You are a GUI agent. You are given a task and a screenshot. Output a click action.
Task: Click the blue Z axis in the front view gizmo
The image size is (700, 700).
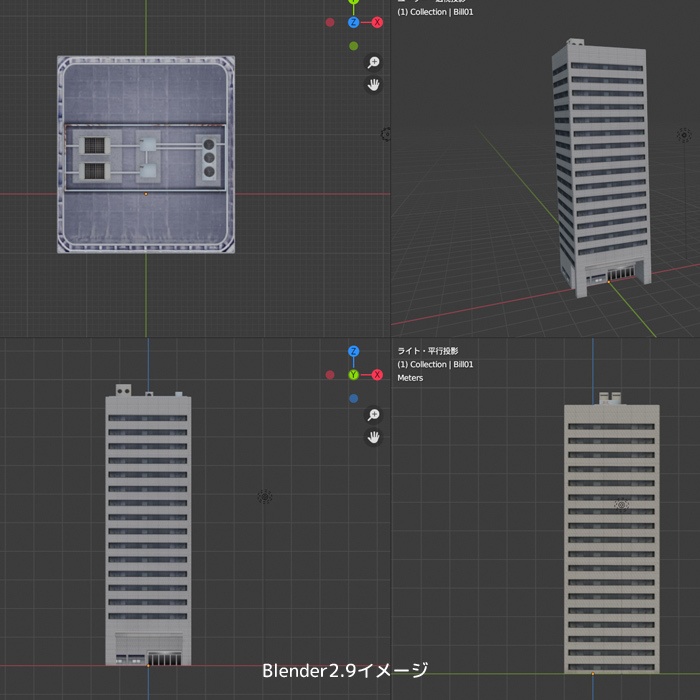tap(354, 351)
